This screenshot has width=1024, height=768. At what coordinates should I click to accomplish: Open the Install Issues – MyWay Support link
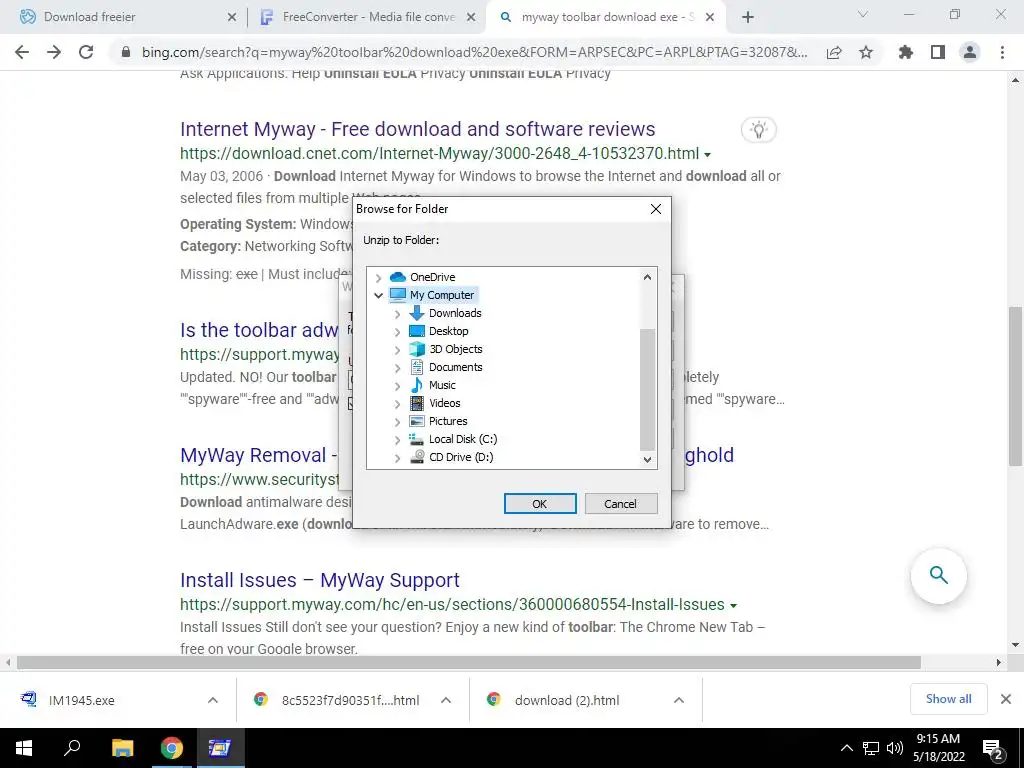point(319,580)
